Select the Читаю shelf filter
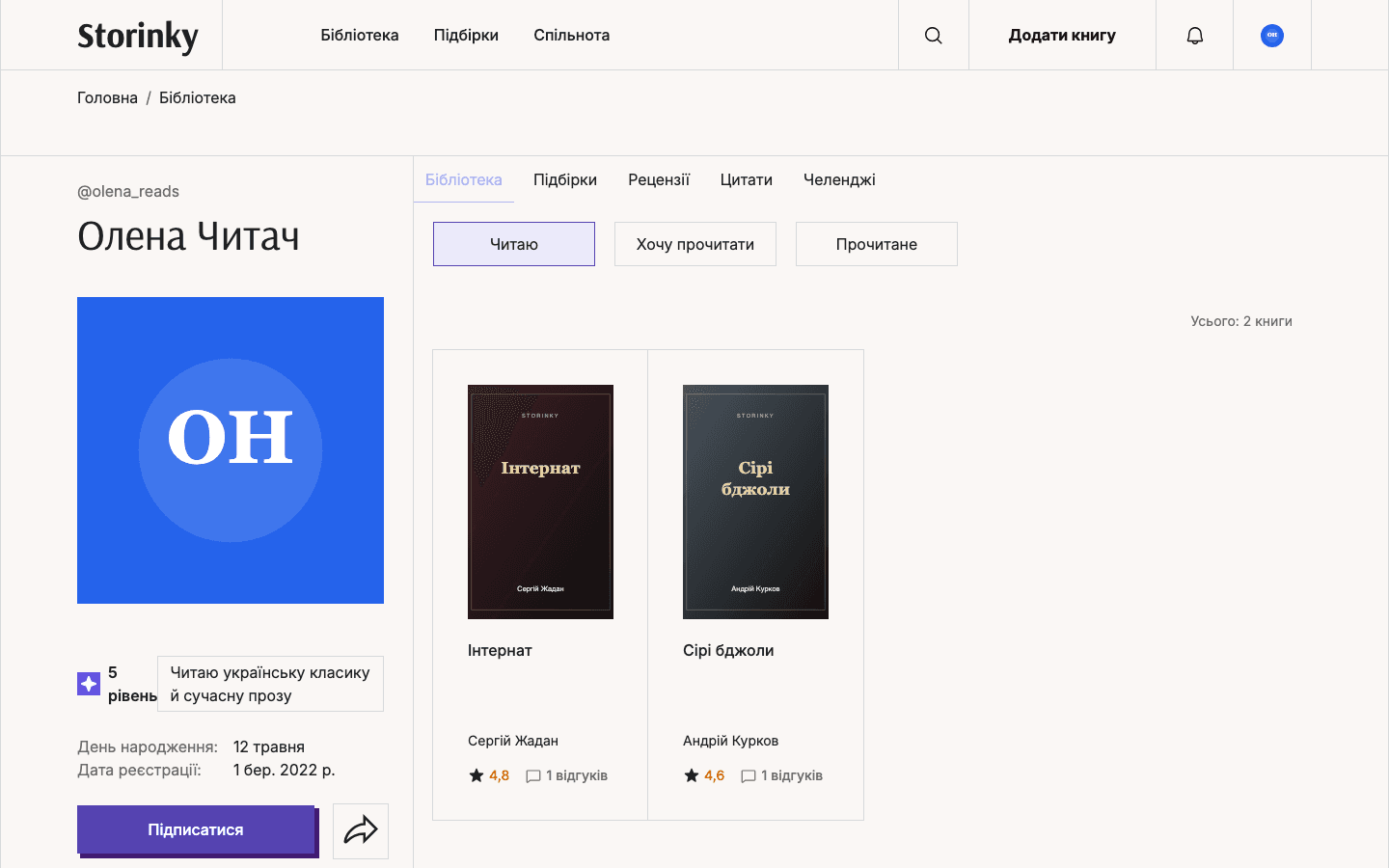 pyautogui.click(x=514, y=244)
